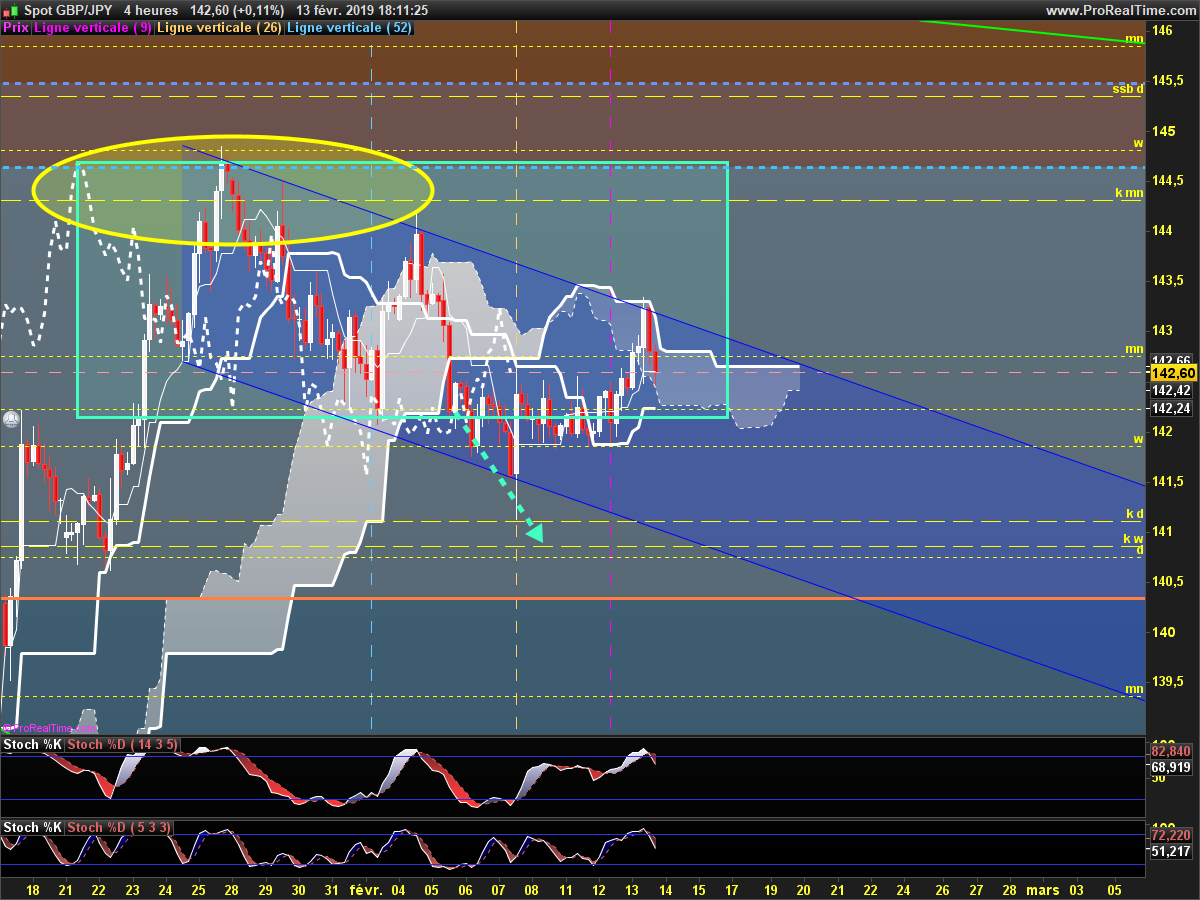Select the ssb d line label

click(x=1128, y=89)
